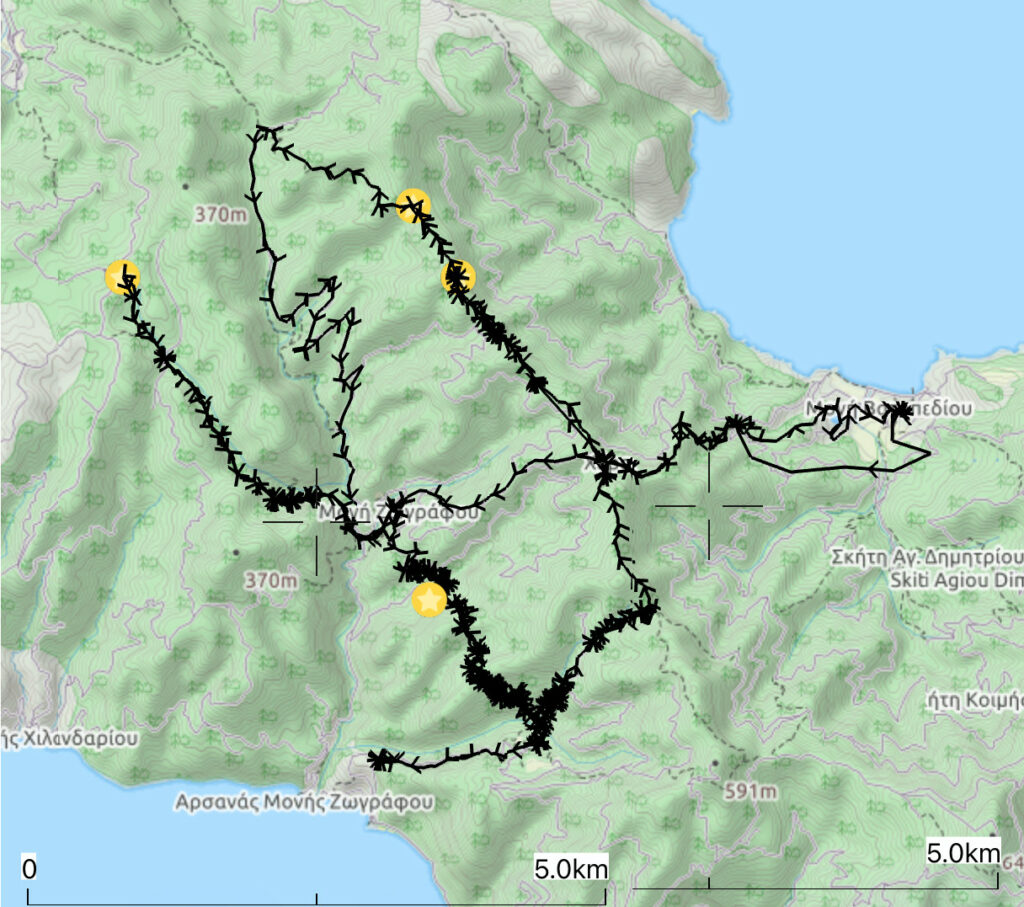Select the northernmost yellow waypoint circle

(413, 205)
